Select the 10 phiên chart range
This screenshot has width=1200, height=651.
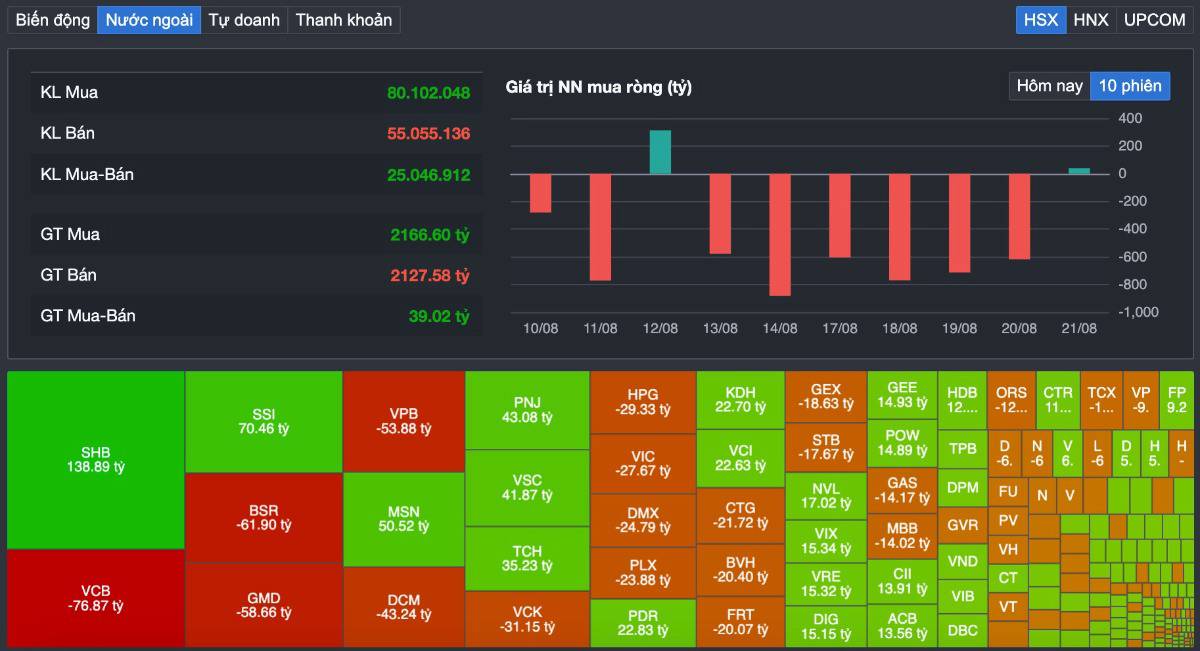[1130, 86]
